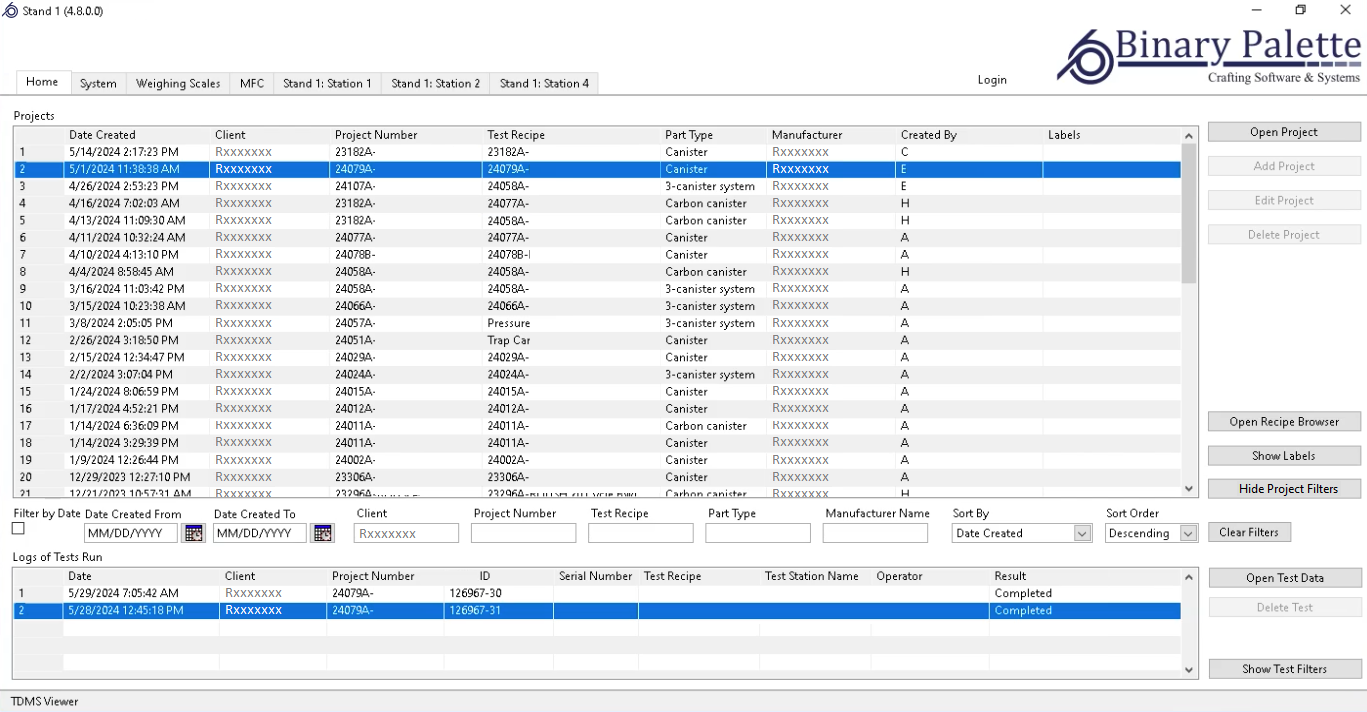The height and width of the screenshot is (712, 1367).
Task: Open the Stand 1: Station 2 tab
Action: 435,84
